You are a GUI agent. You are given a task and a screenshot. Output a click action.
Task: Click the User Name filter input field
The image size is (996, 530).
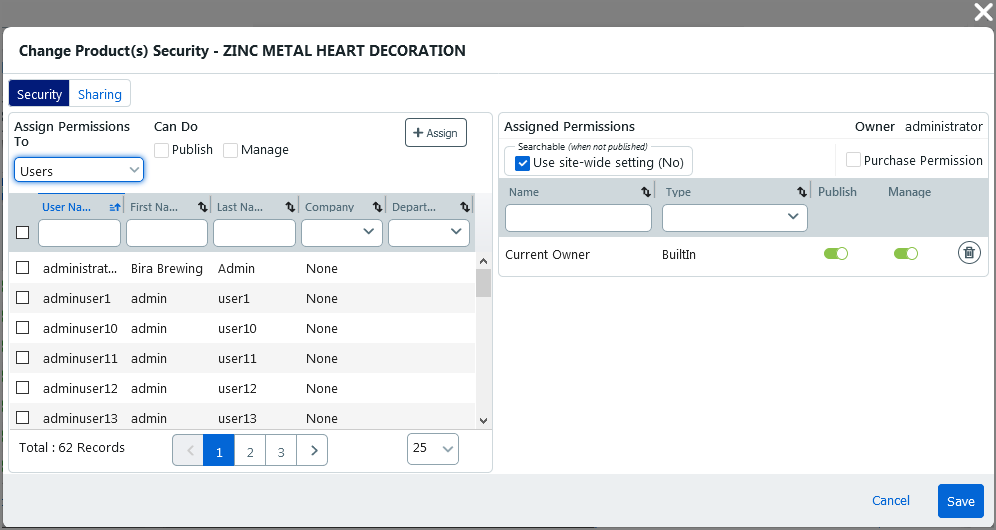(x=79, y=232)
